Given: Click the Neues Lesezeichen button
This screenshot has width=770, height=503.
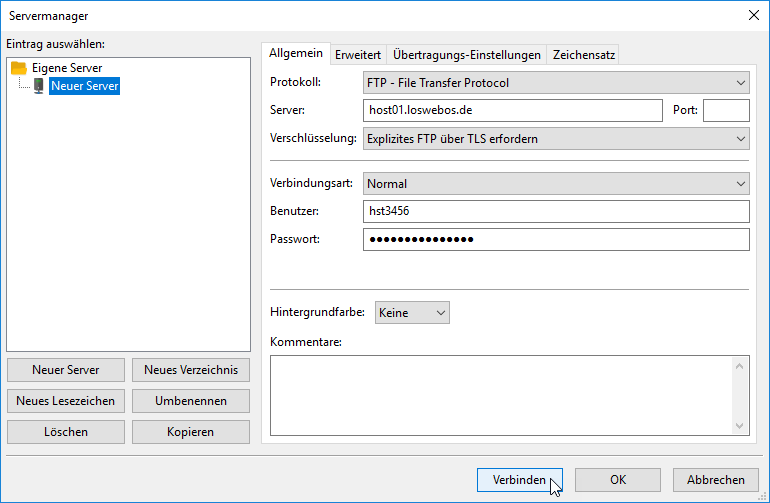Looking at the screenshot, I should (65, 401).
